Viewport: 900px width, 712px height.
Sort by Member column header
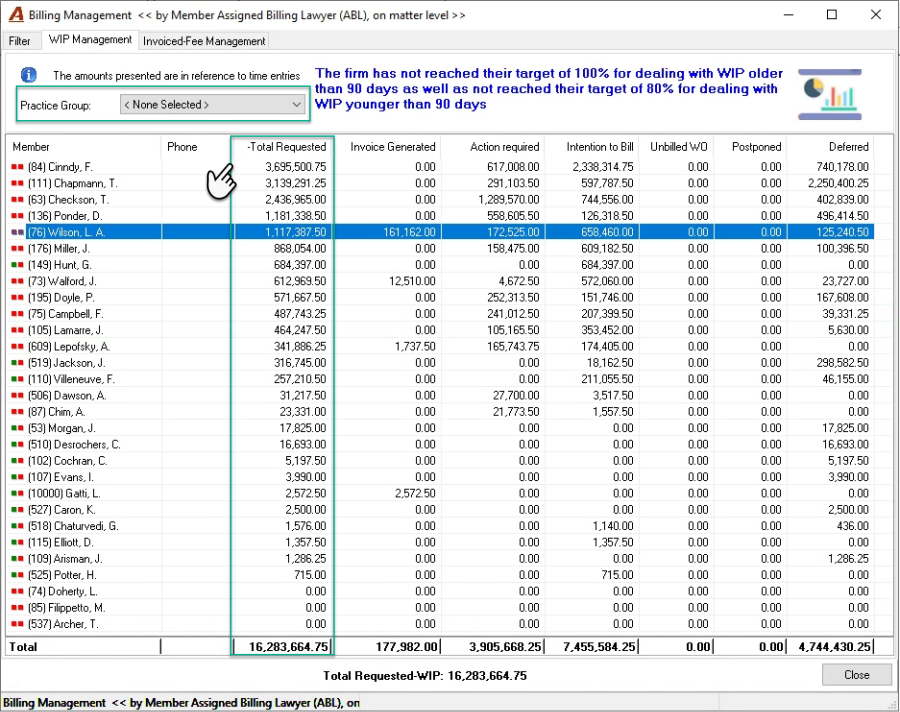click(83, 147)
